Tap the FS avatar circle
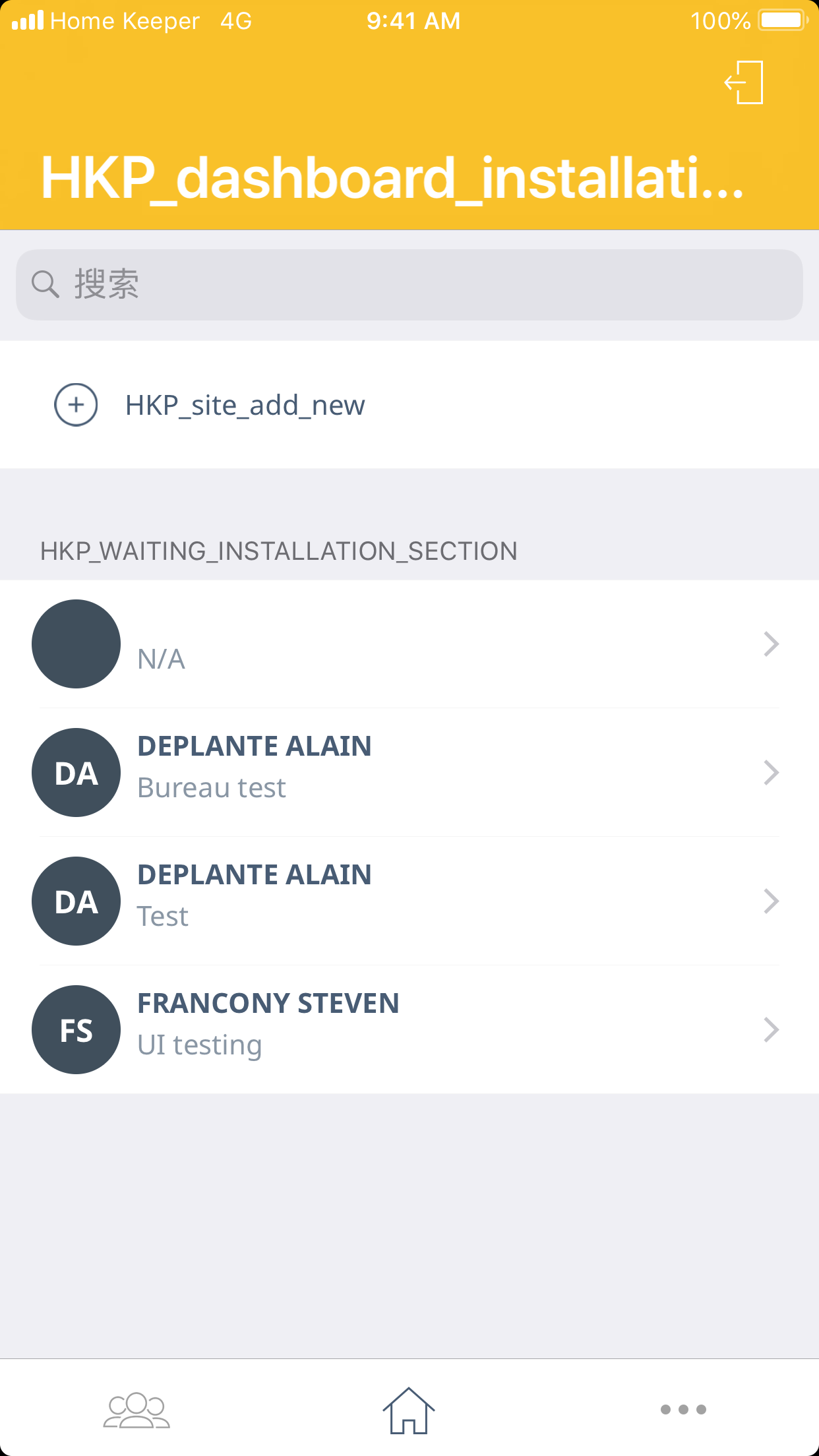Viewport: 819px width, 1456px height. 76,1029
